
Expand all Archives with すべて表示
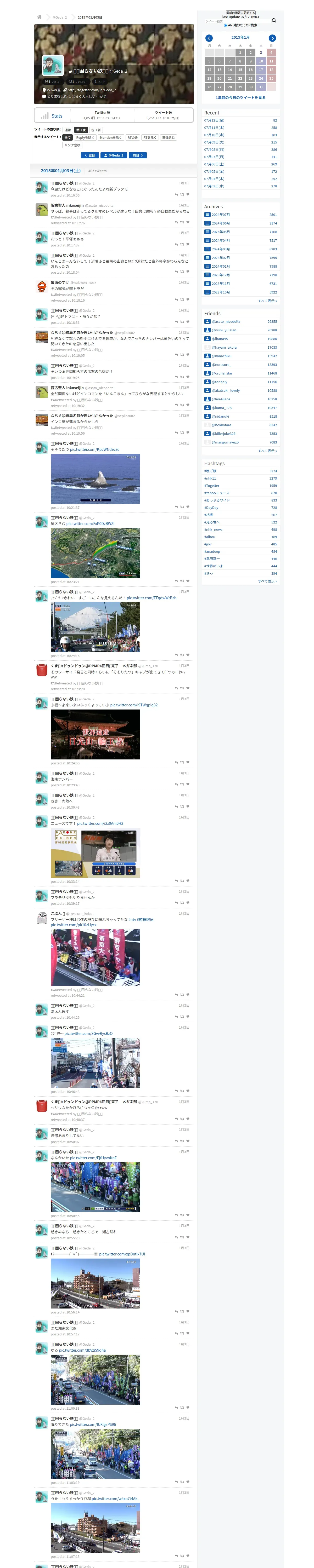[267, 301]
